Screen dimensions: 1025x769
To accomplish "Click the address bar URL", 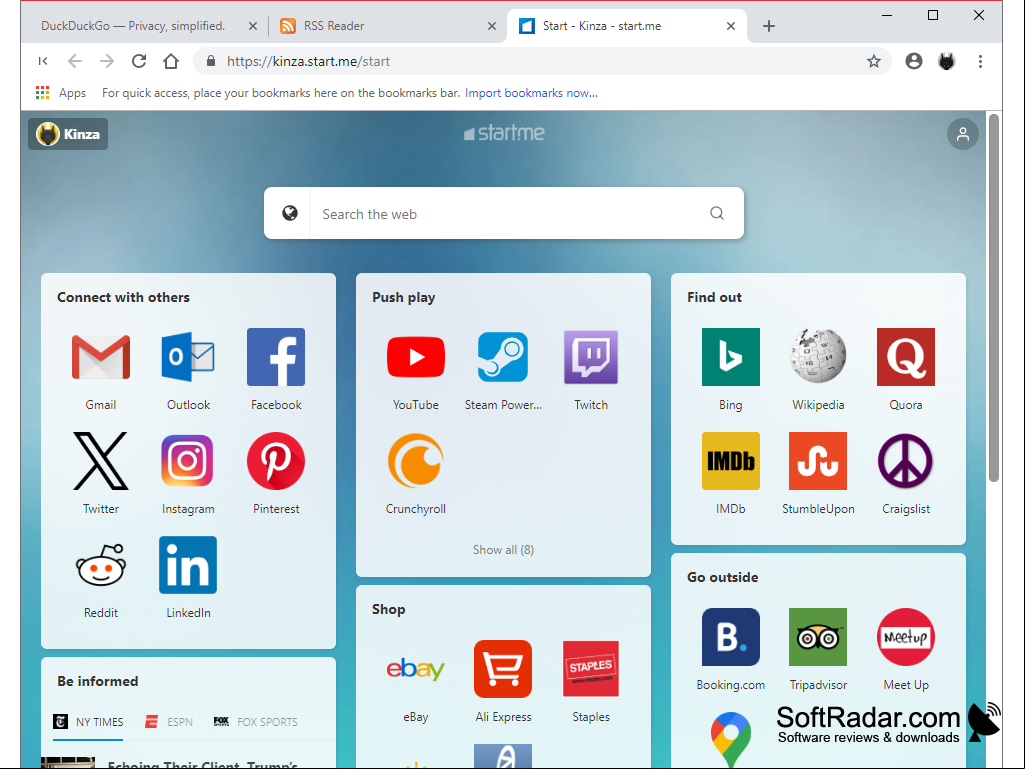I will [x=309, y=61].
